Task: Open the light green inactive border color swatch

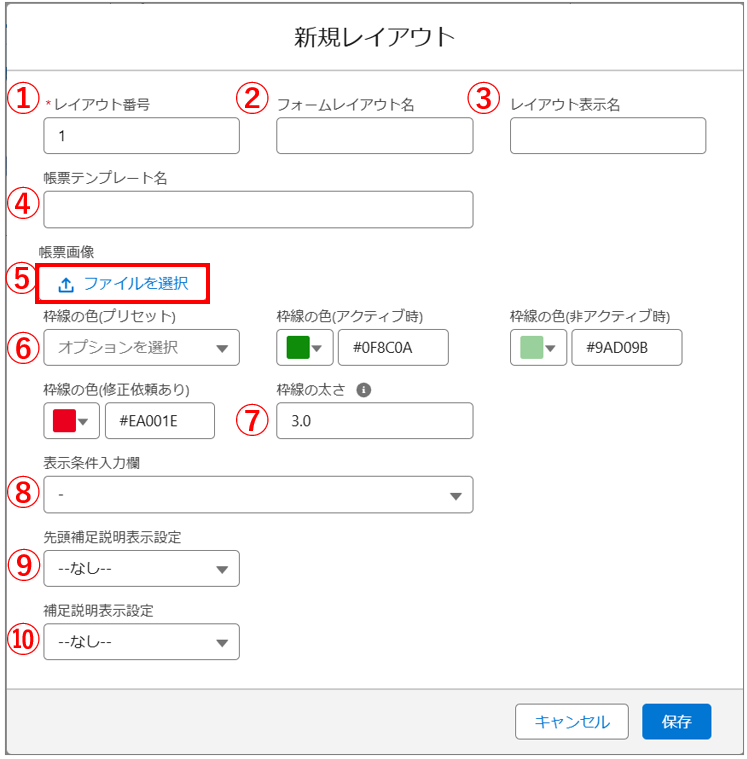Action: [x=539, y=347]
